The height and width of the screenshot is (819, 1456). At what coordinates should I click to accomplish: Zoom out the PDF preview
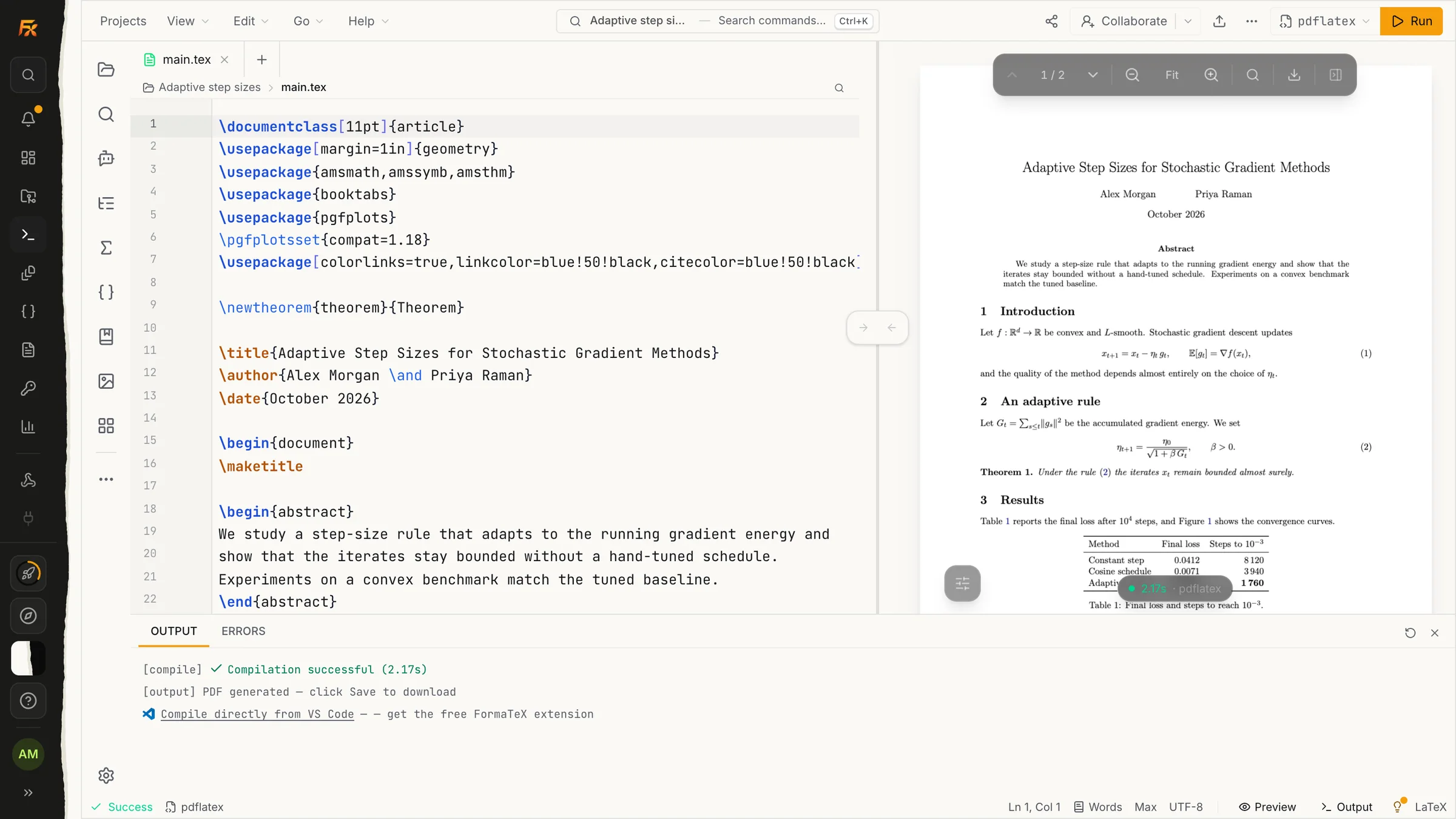pos(1132,75)
